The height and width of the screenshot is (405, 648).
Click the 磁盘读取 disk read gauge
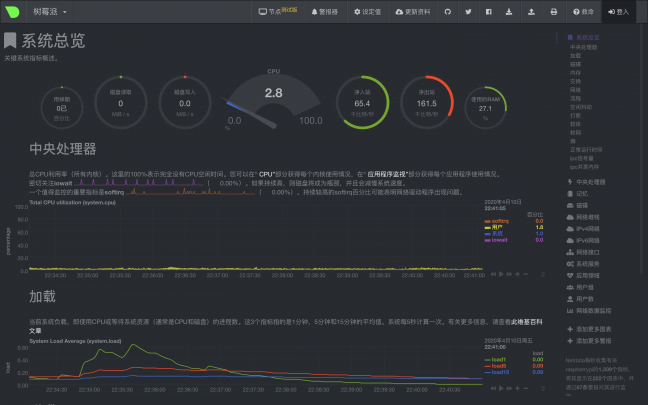tap(121, 102)
